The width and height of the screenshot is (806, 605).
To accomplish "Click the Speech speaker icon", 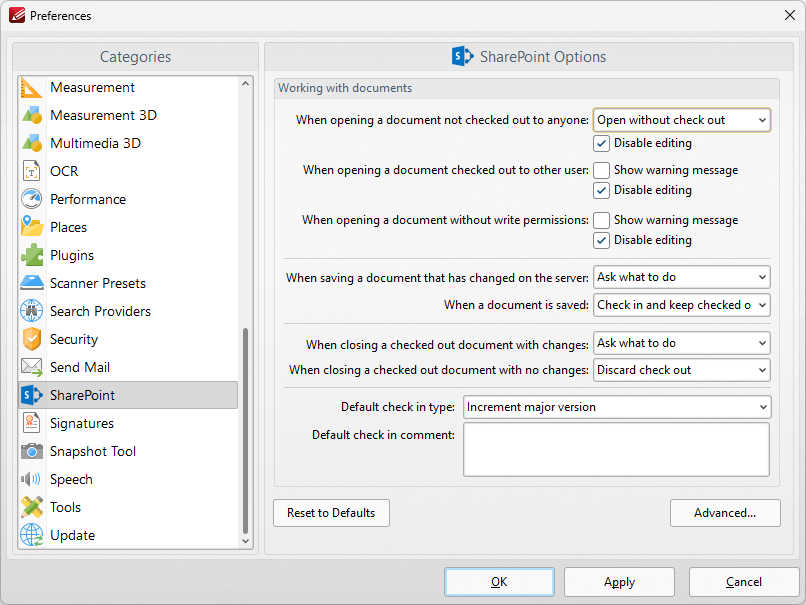I will pyautogui.click(x=31, y=480).
